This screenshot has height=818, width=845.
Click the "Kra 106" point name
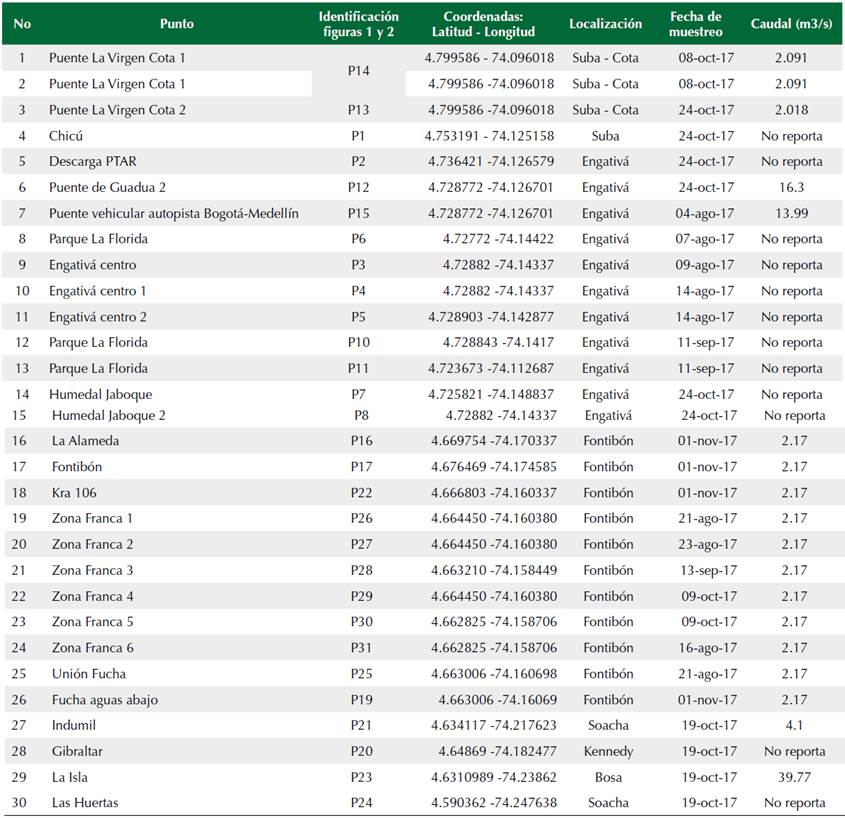pos(74,493)
